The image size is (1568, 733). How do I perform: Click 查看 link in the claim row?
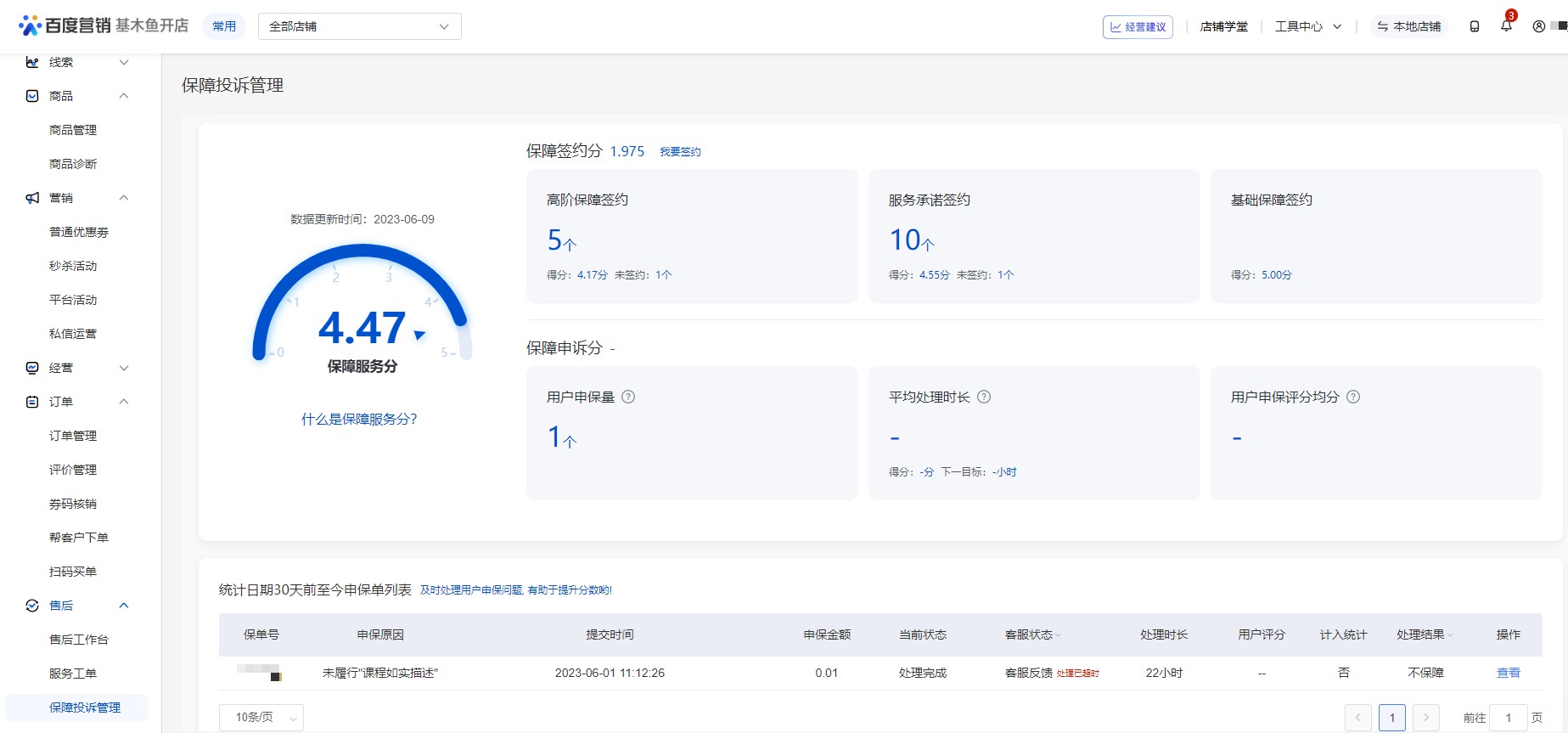(x=1508, y=673)
